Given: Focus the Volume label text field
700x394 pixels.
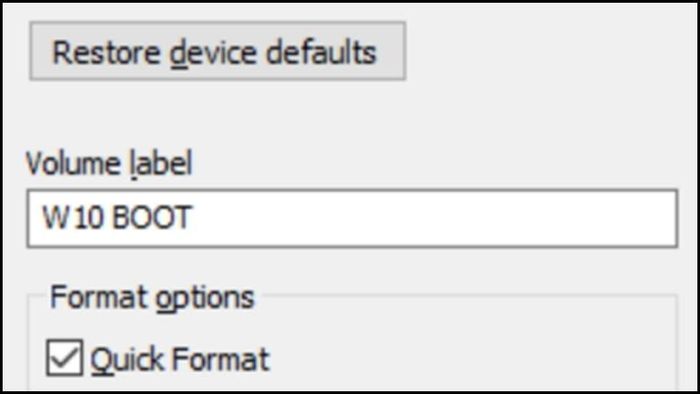Looking at the screenshot, I should 352,218.
